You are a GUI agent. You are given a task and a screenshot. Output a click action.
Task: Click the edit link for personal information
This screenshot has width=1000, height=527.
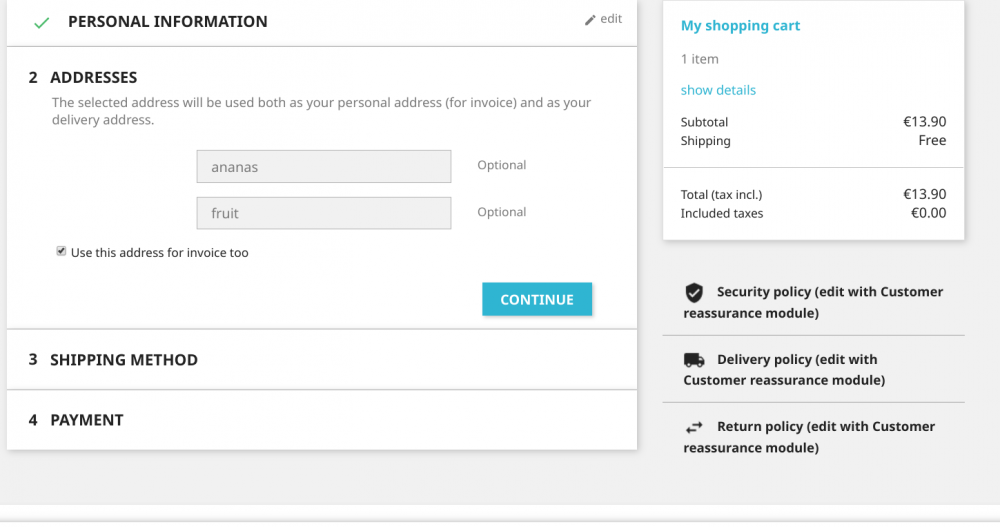pyautogui.click(x=611, y=19)
